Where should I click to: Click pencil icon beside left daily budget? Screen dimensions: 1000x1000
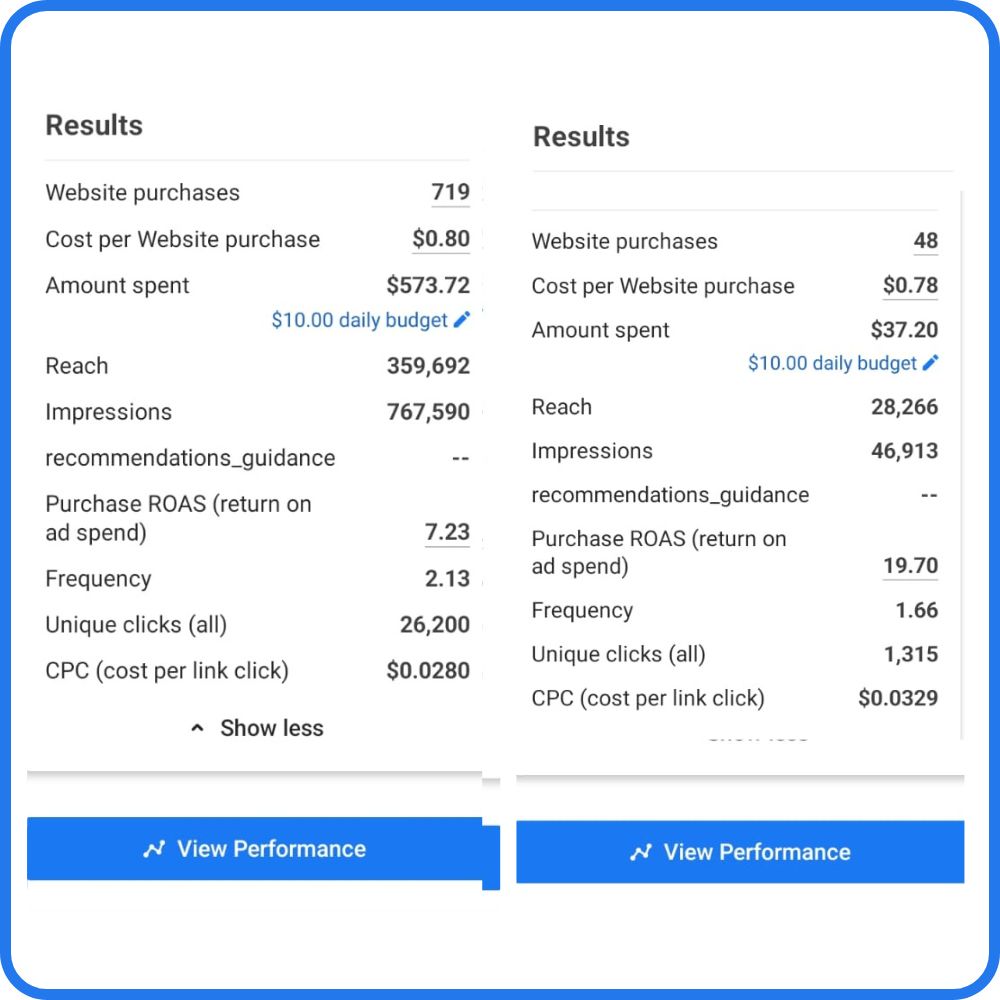(x=462, y=320)
